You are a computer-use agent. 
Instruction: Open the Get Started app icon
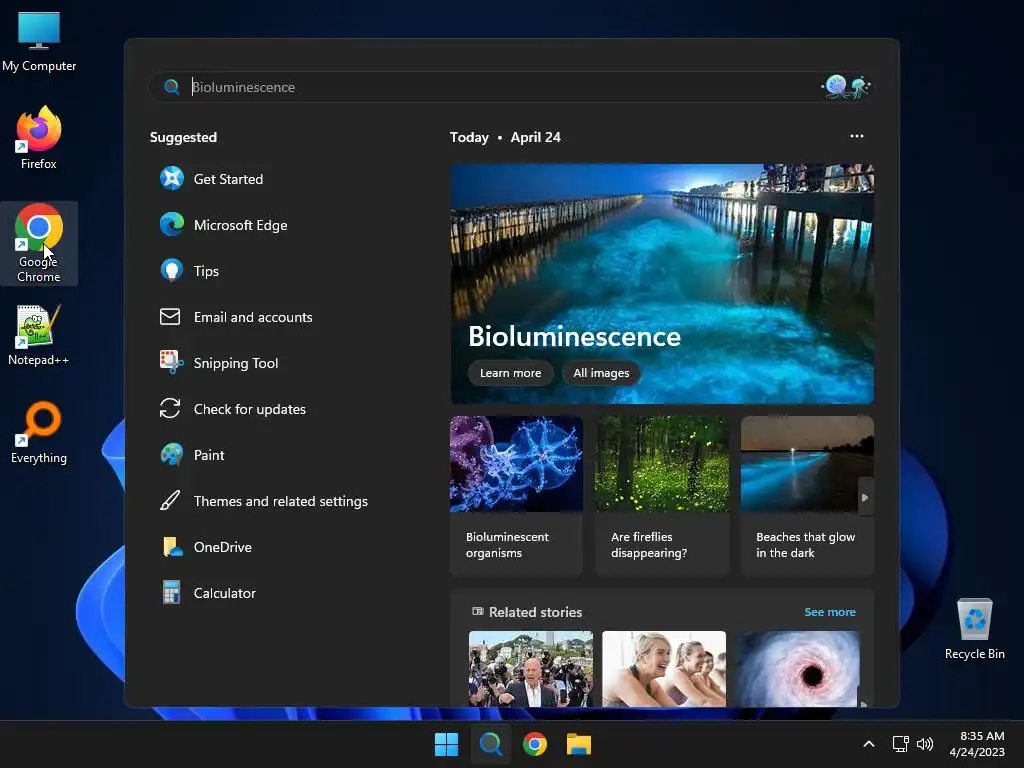tap(172, 178)
